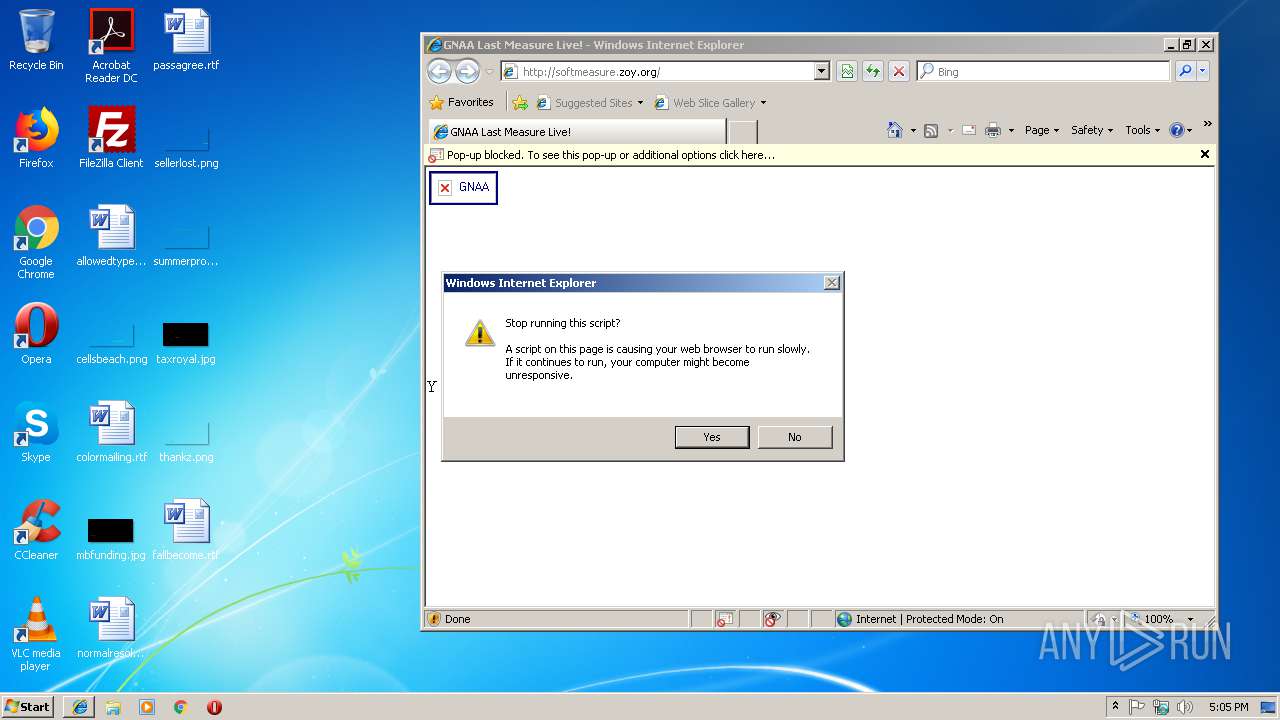Click the volume speaker tray icon
Viewport: 1280px width, 720px height.
pos(1185,707)
